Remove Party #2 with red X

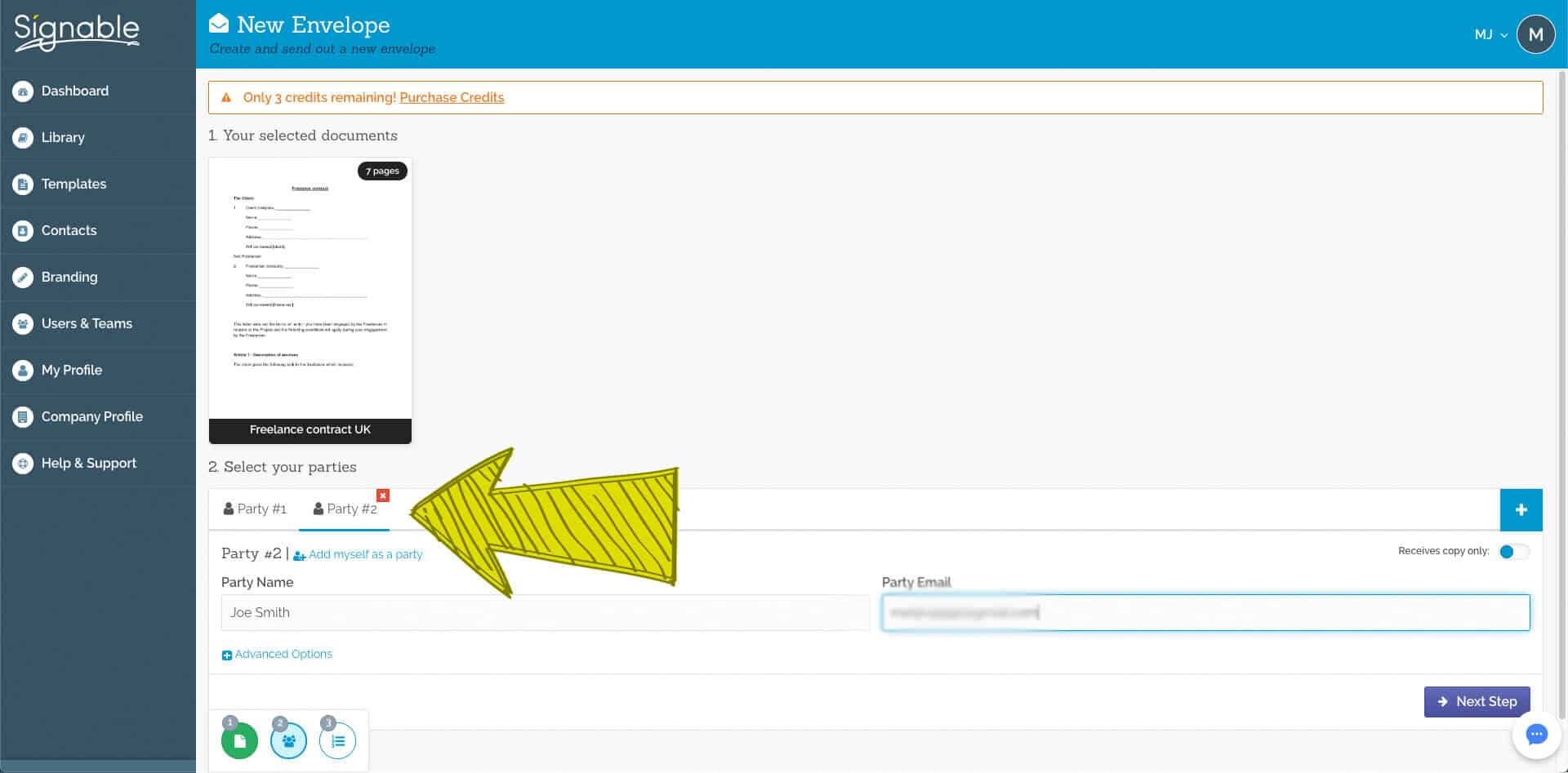[x=383, y=495]
